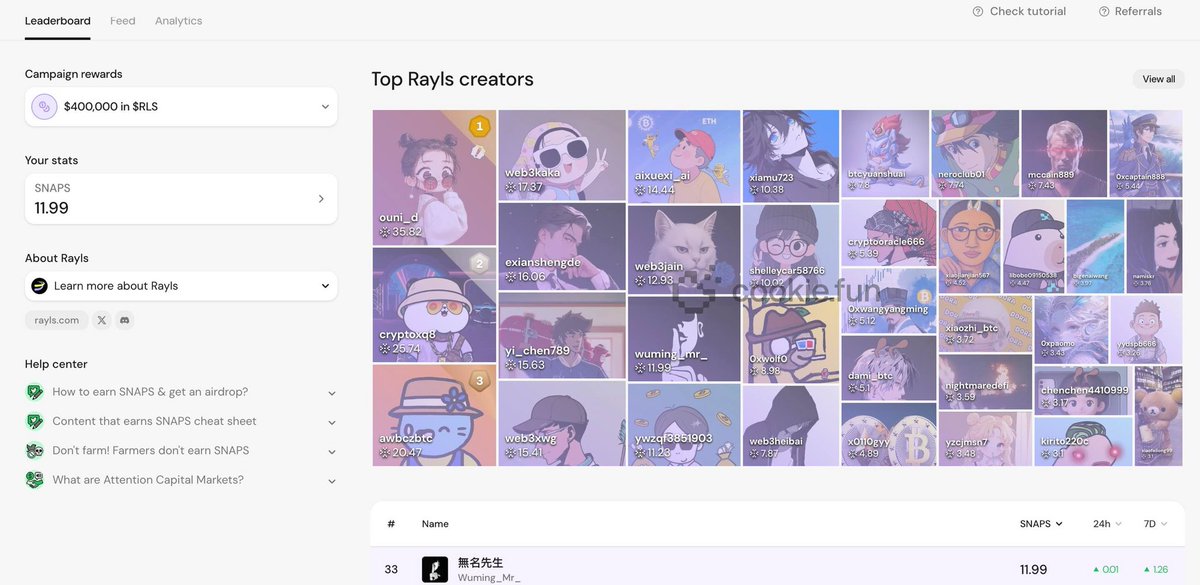
Task: Click the View all button
Action: (1158, 79)
